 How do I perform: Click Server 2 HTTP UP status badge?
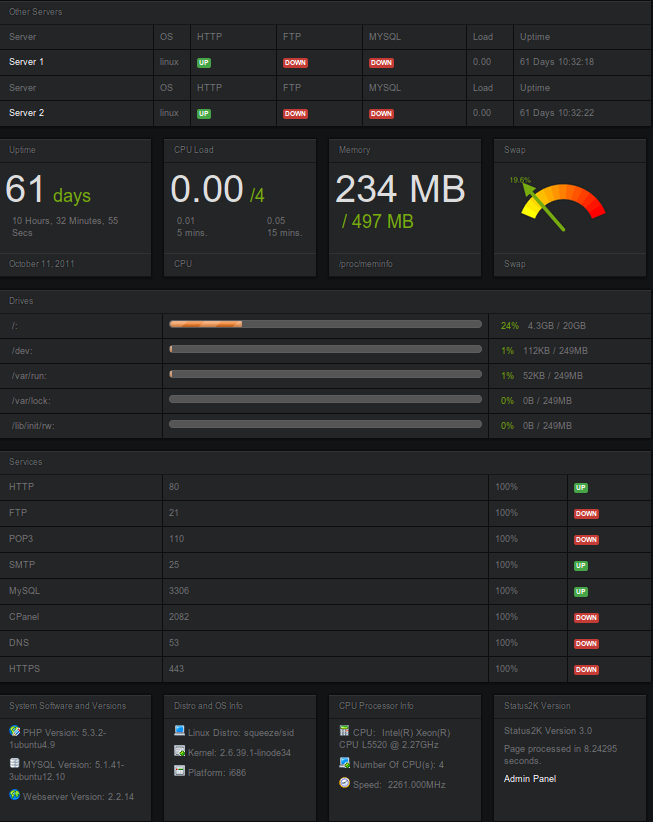point(204,113)
